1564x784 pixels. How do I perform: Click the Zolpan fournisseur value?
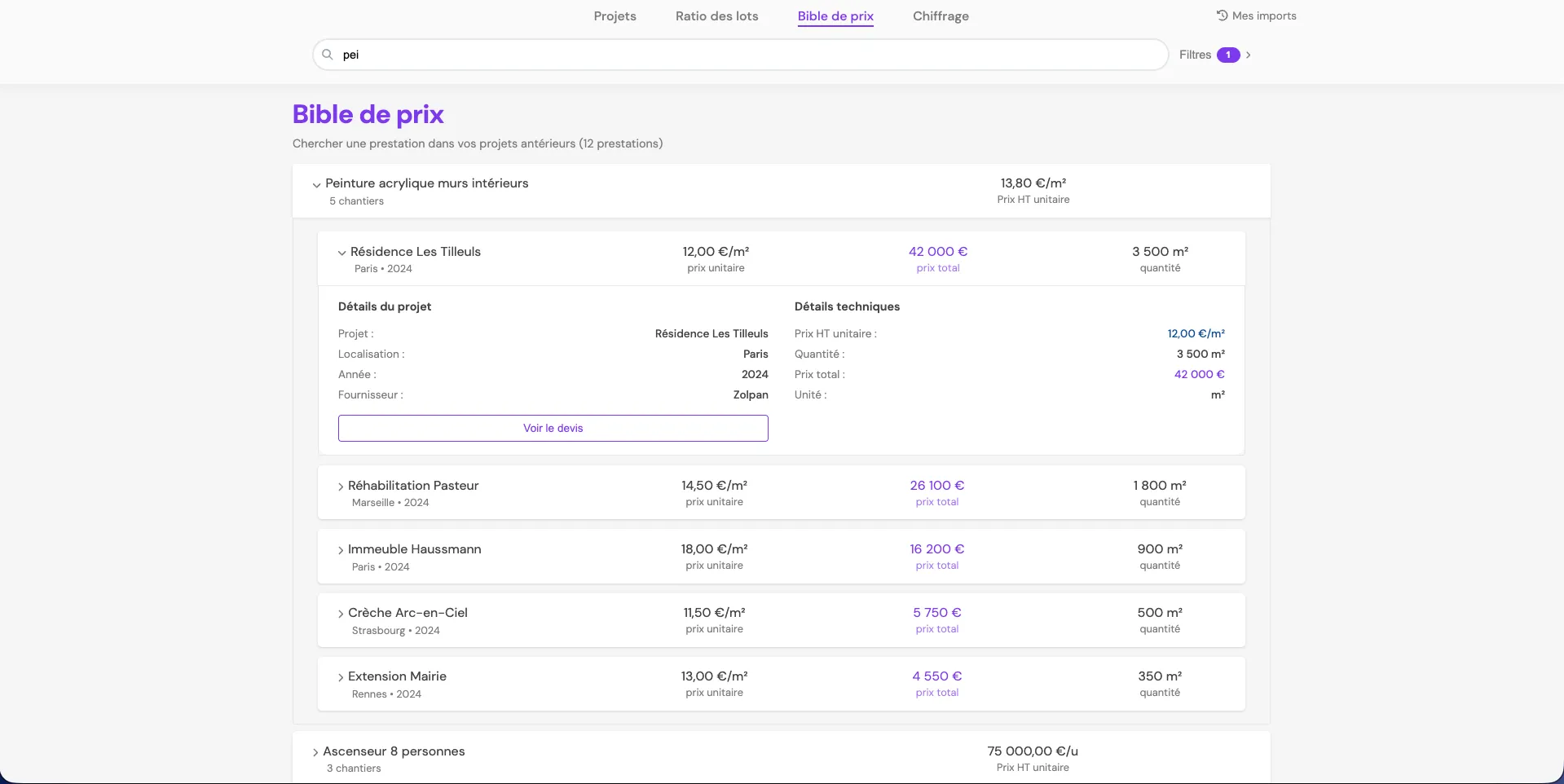(751, 395)
